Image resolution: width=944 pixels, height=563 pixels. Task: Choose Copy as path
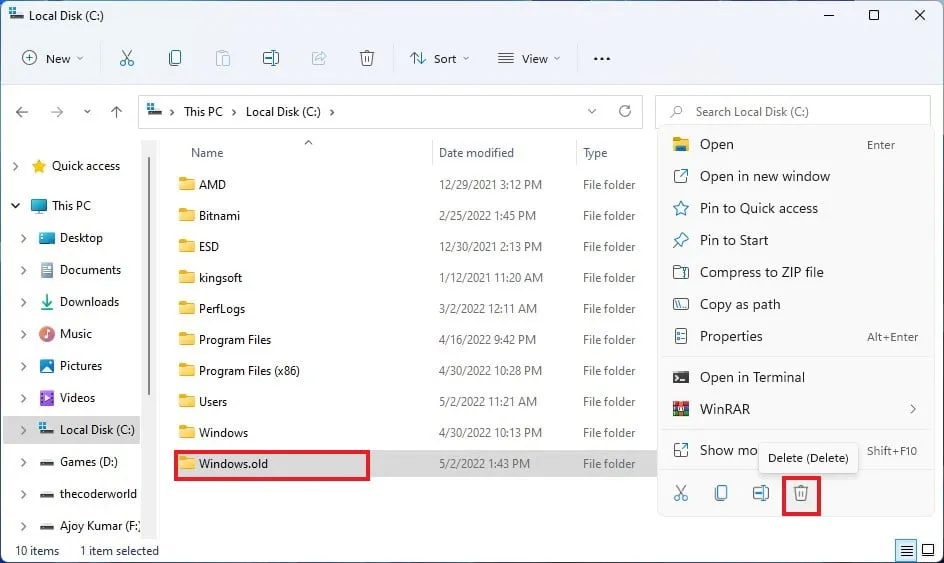click(796, 304)
